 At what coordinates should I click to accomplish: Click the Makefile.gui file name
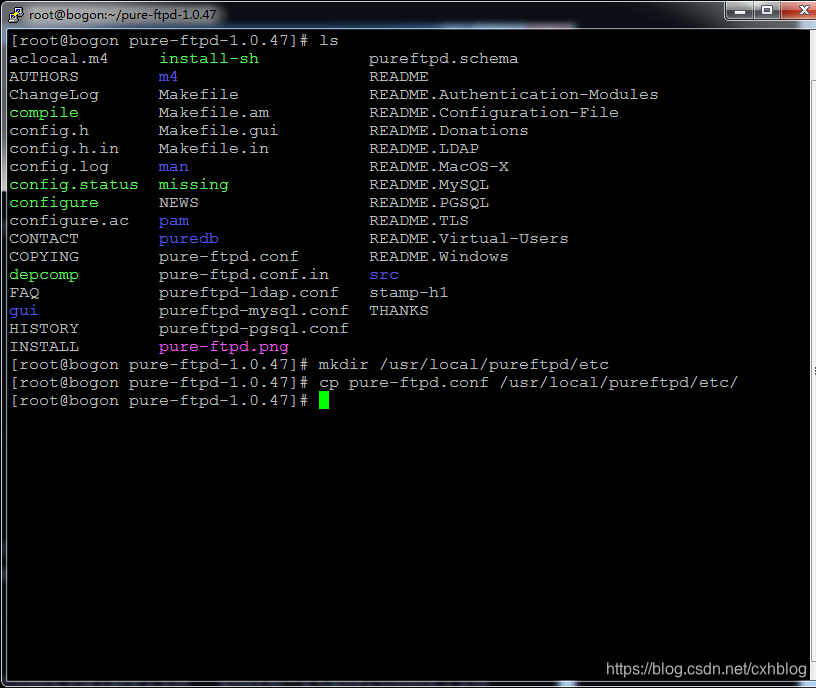point(218,131)
